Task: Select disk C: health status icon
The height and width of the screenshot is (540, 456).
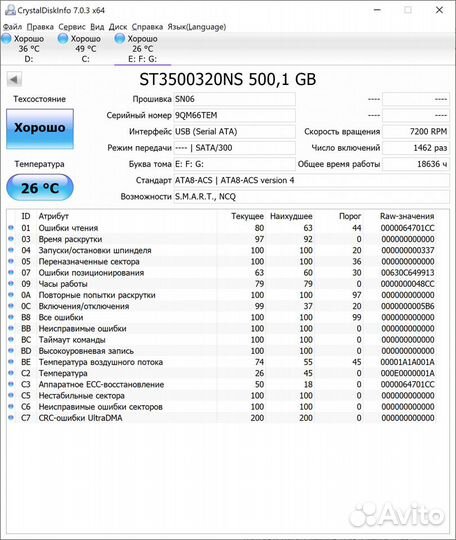Action: coord(63,39)
